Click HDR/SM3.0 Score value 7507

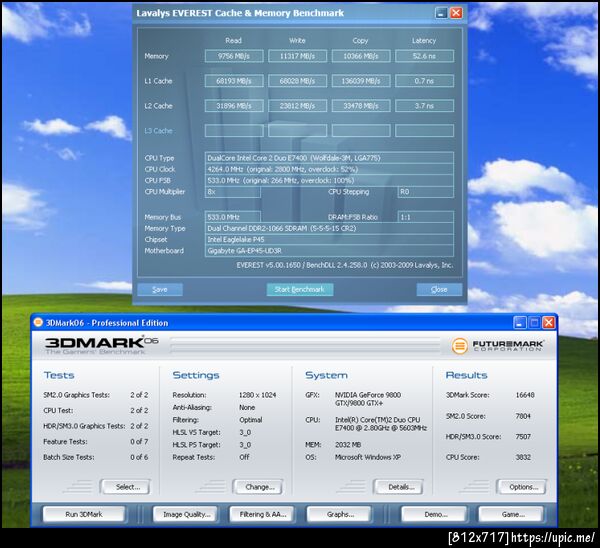click(x=523, y=436)
